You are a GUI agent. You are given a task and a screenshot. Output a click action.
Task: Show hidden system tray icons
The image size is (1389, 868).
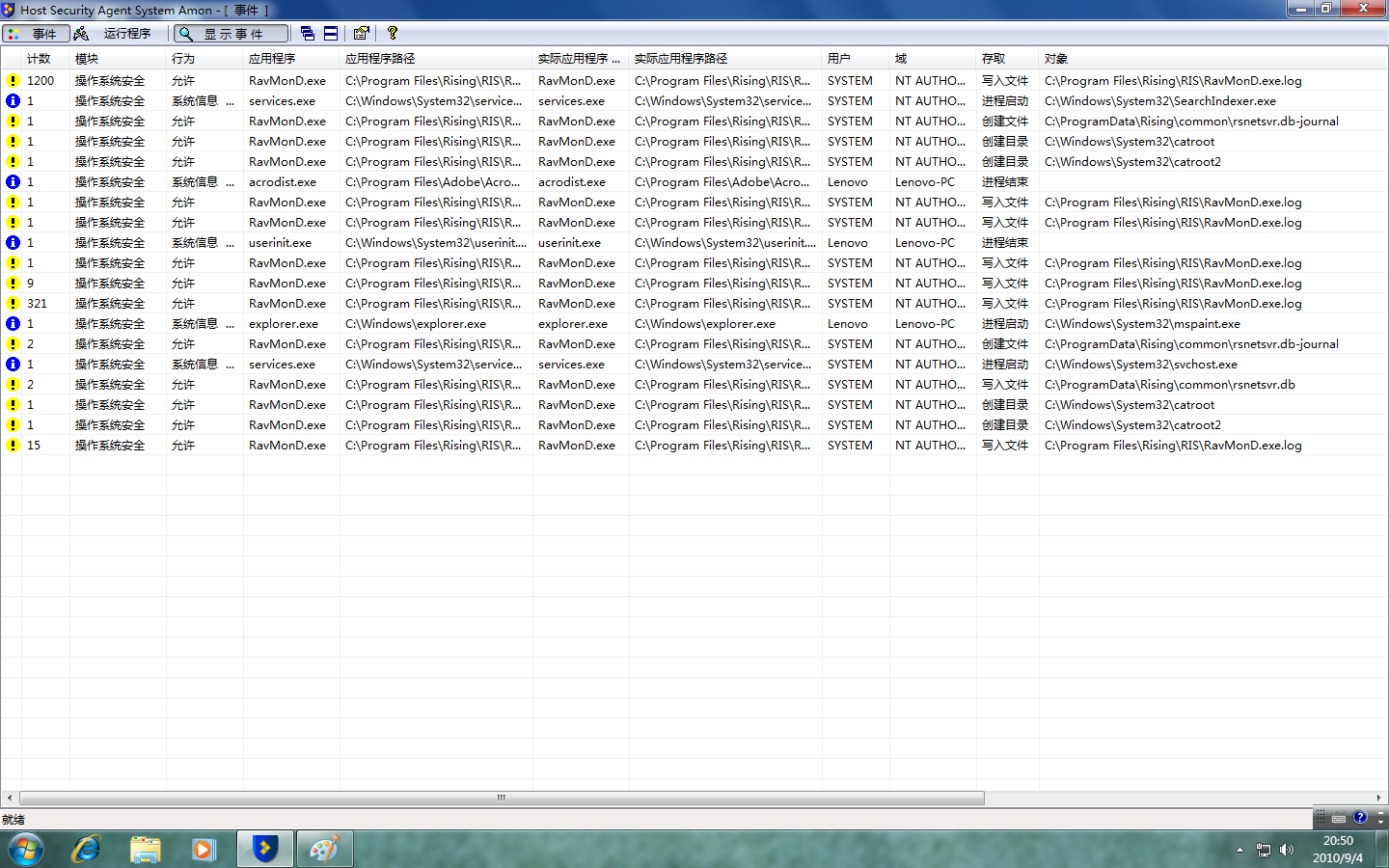click(1239, 850)
